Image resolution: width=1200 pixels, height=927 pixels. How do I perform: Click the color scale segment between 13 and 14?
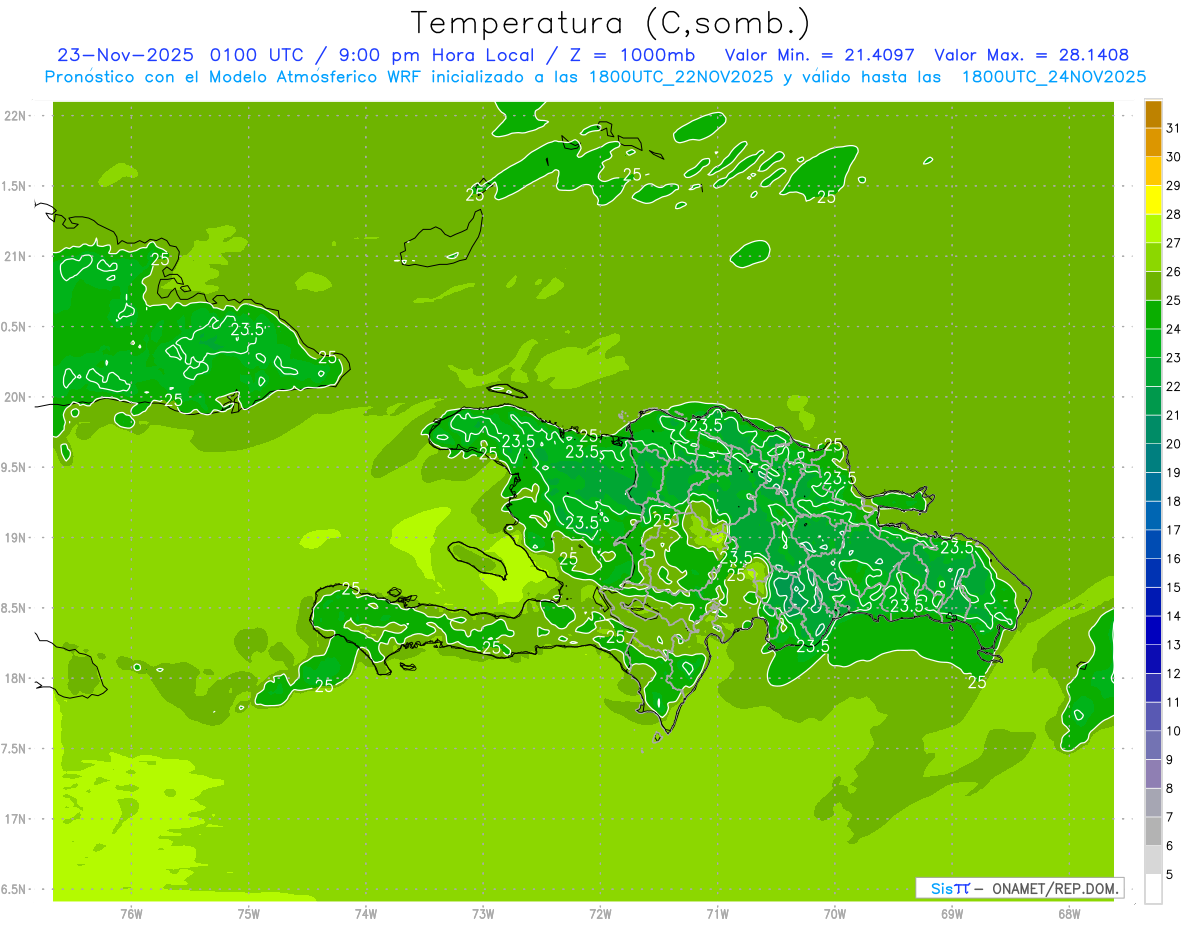coord(1153,630)
